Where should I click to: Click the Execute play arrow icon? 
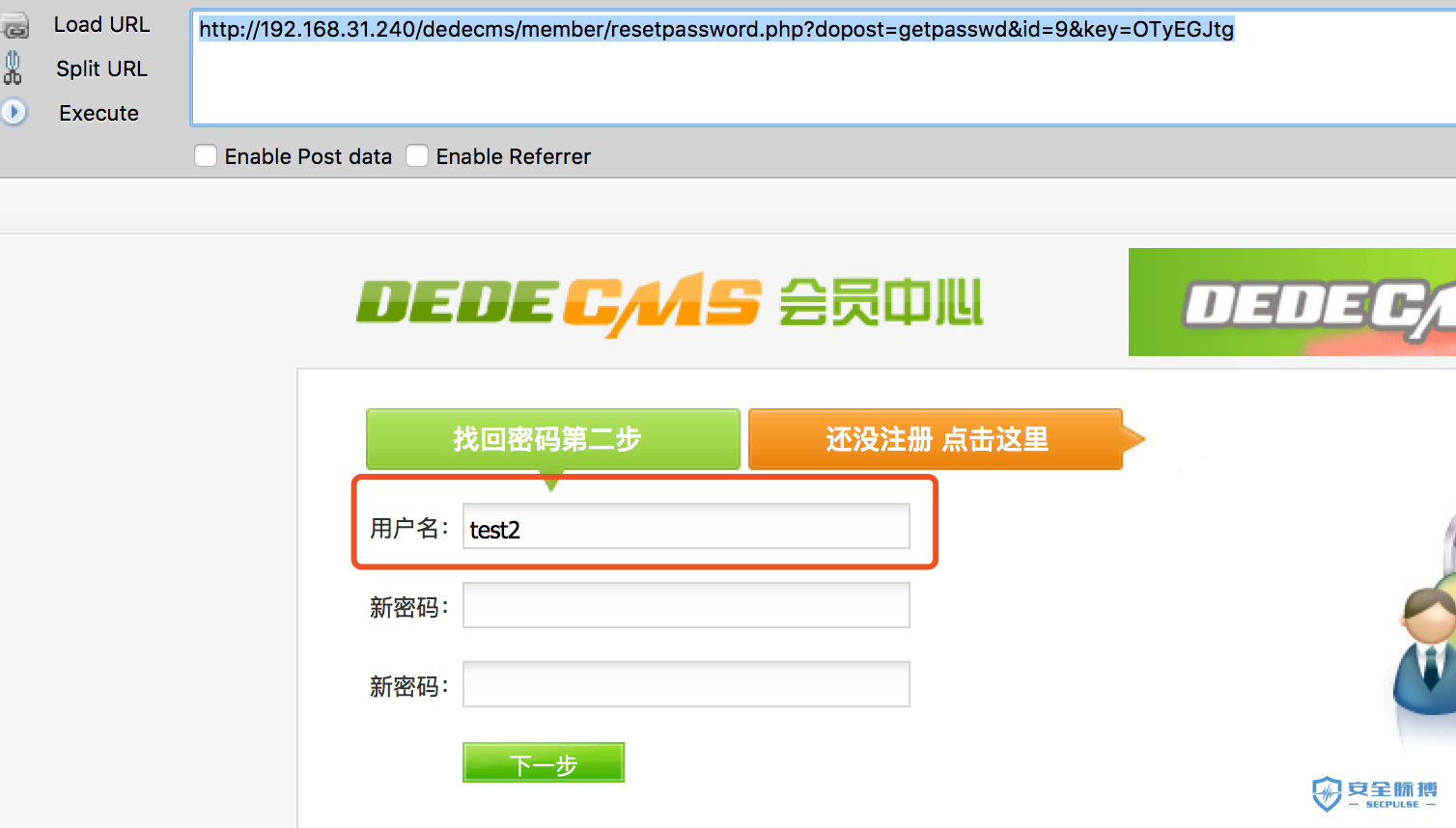coord(14,112)
